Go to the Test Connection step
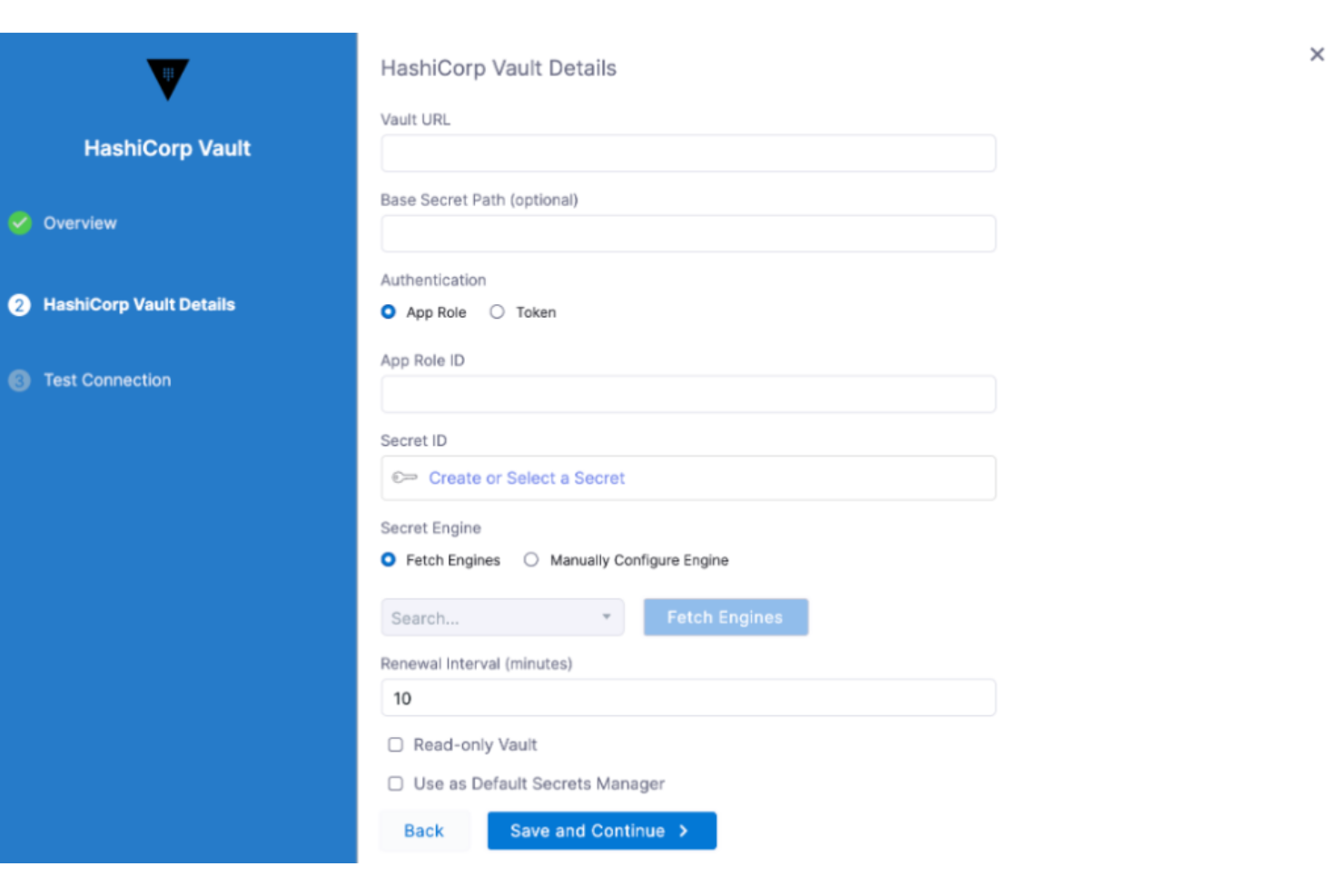Viewport: 1344px width, 896px height. (106, 380)
